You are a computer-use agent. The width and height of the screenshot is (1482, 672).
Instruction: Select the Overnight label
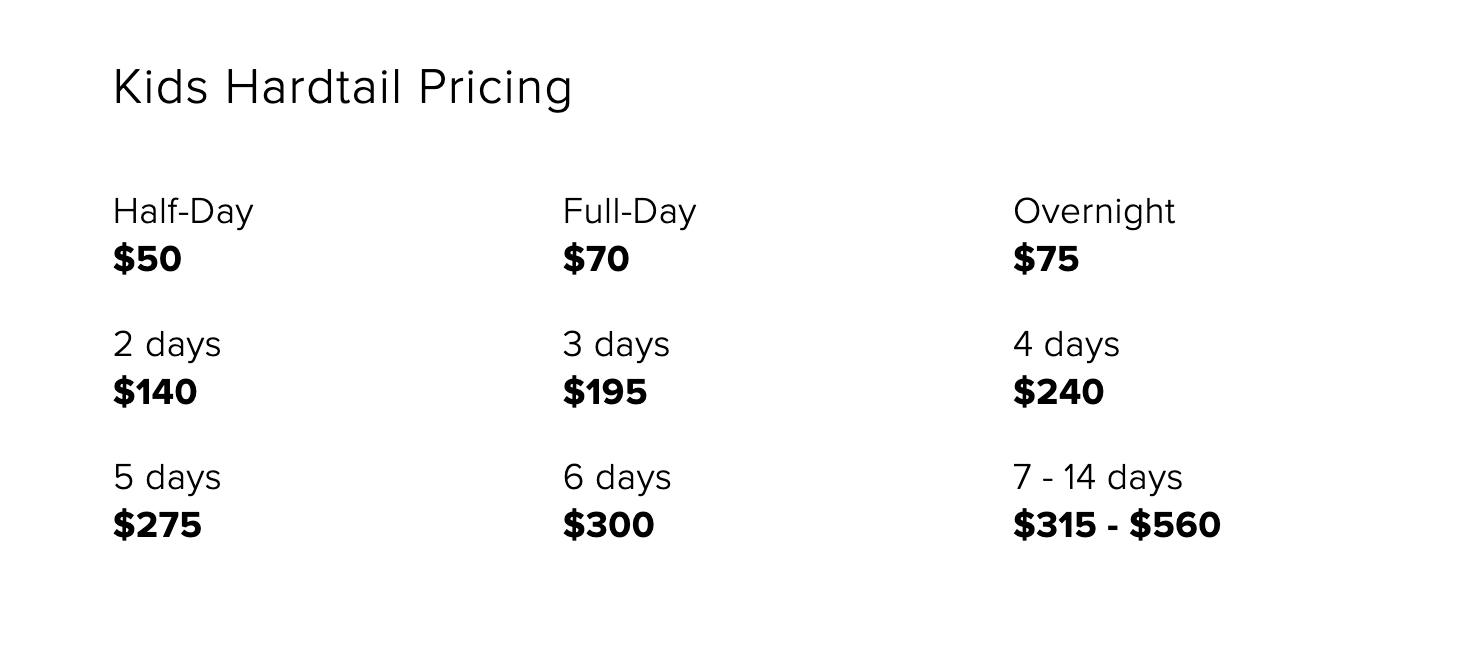1094,212
